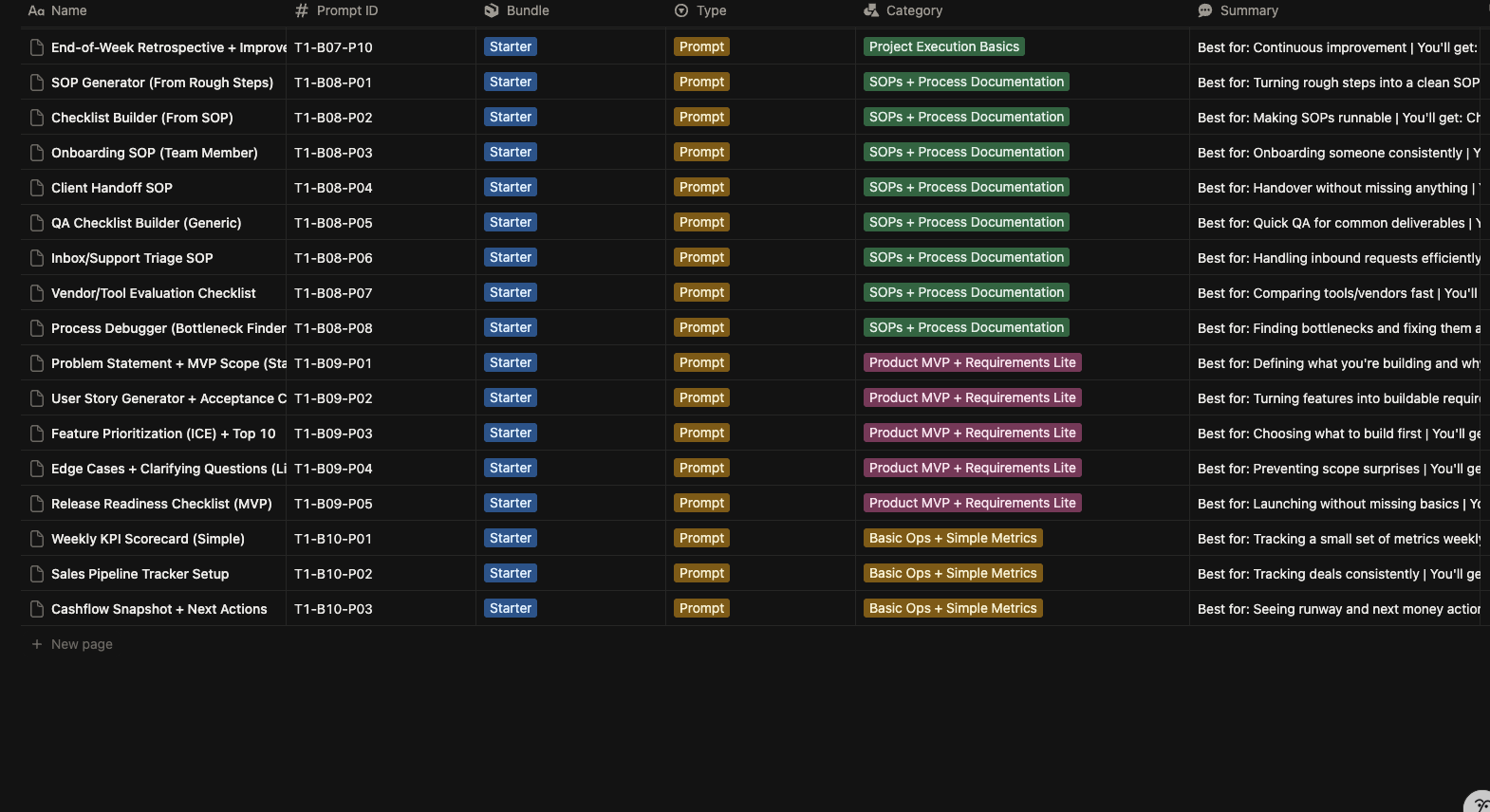Click SOPs category tag in SOP Generator row
This screenshot has height=812, width=1490.
coord(966,82)
